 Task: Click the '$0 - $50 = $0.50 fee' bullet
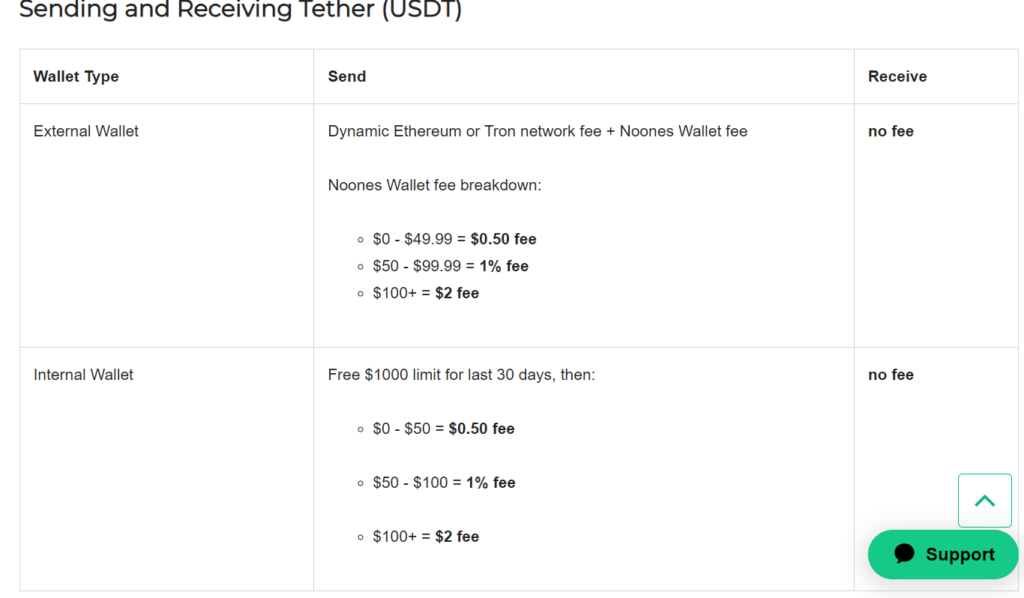443,429
